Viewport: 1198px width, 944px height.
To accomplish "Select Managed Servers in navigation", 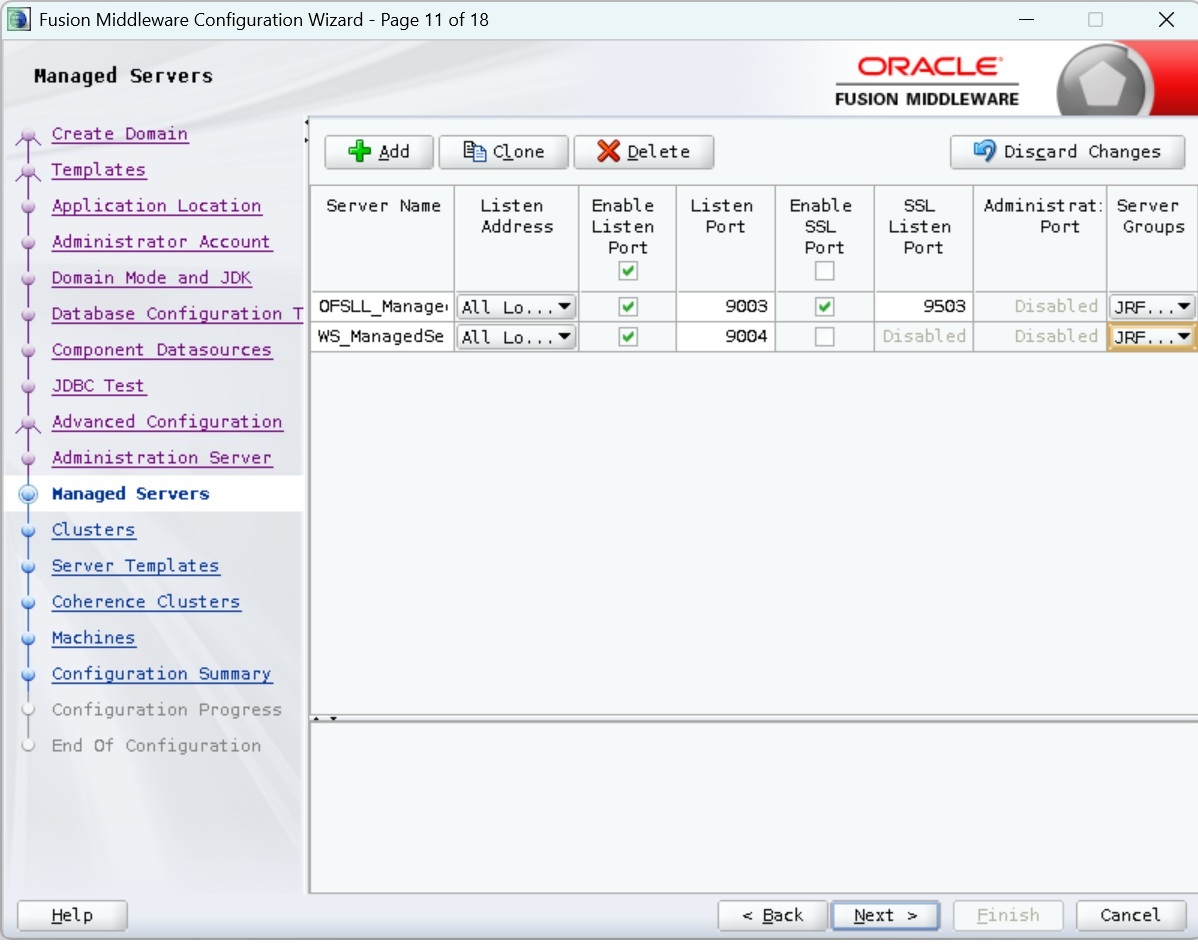I will tap(131, 493).
